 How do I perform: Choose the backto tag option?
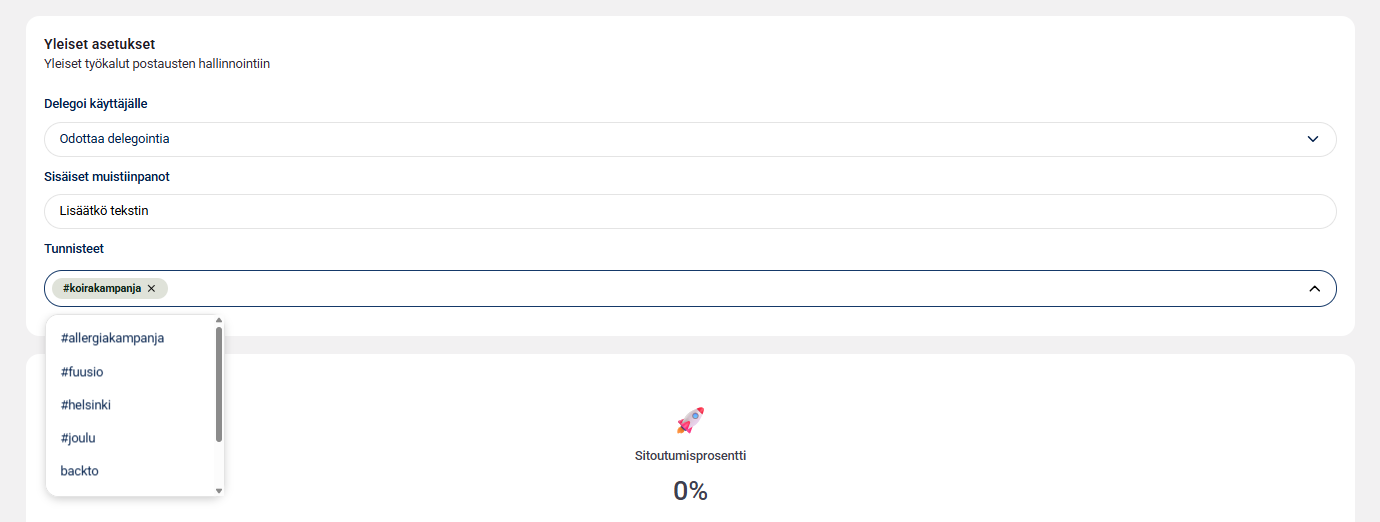tap(80, 471)
